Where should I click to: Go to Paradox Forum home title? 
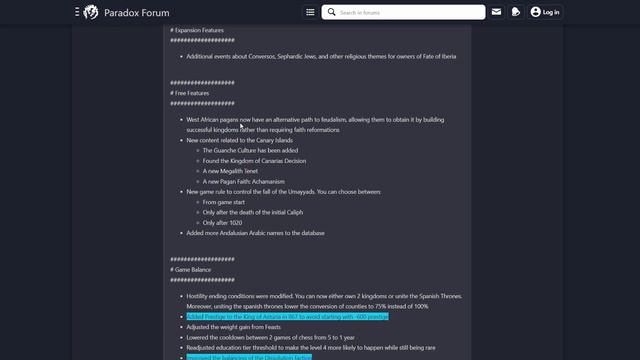tap(136, 13)
